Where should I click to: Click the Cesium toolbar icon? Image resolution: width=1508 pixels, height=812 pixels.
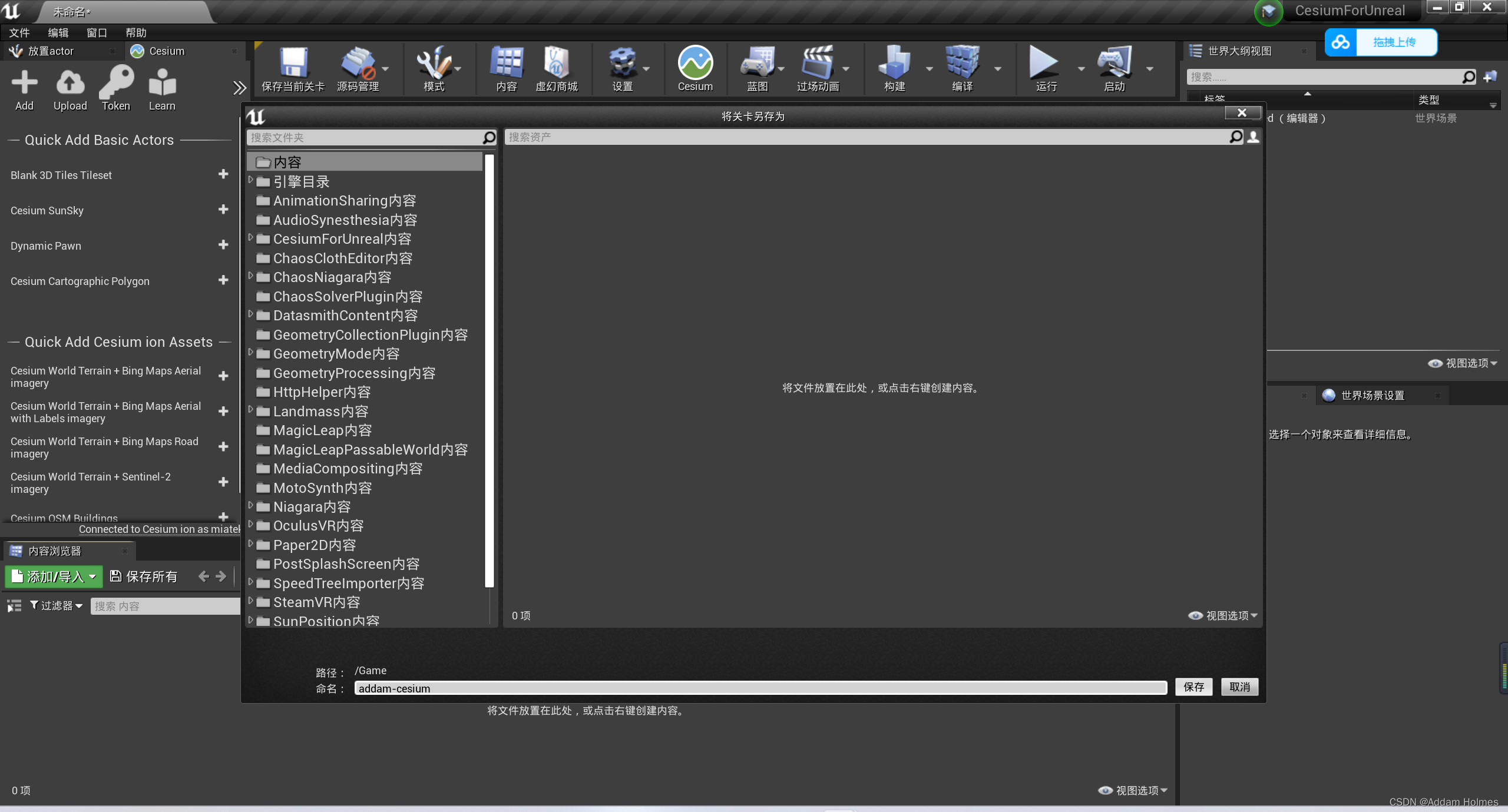(695, 64)
